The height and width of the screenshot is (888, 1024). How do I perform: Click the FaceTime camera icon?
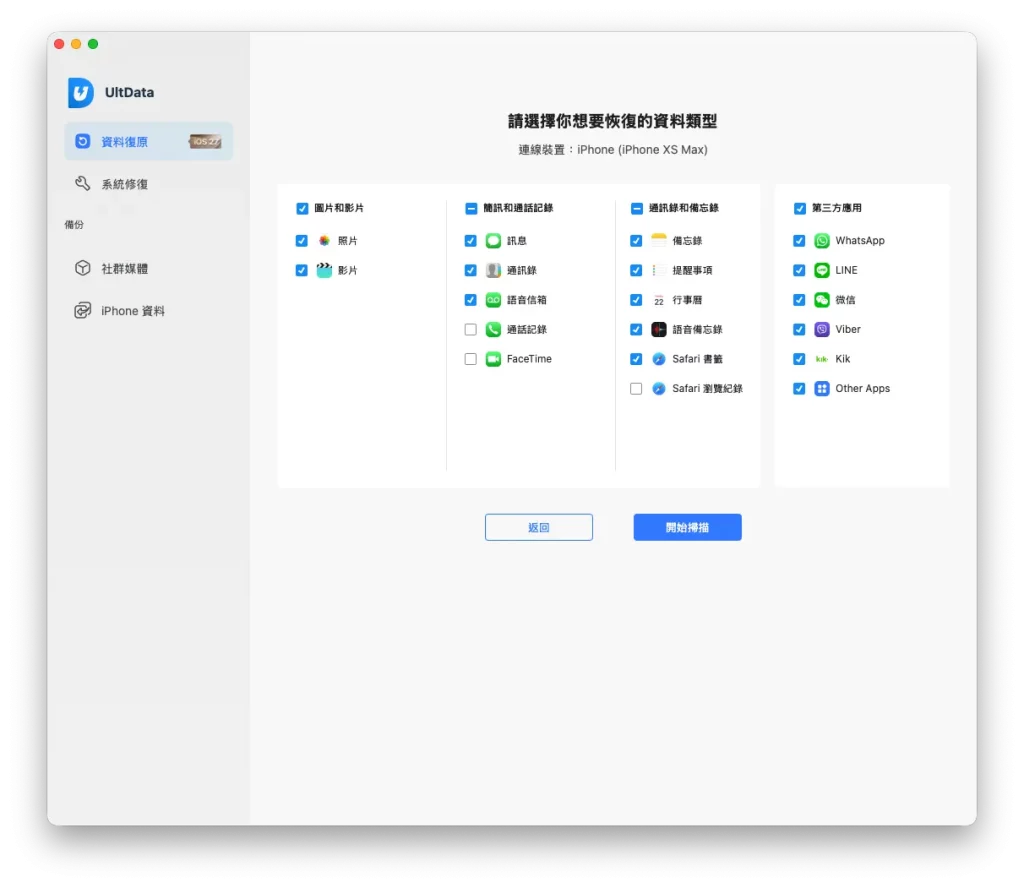click(493, 359)
